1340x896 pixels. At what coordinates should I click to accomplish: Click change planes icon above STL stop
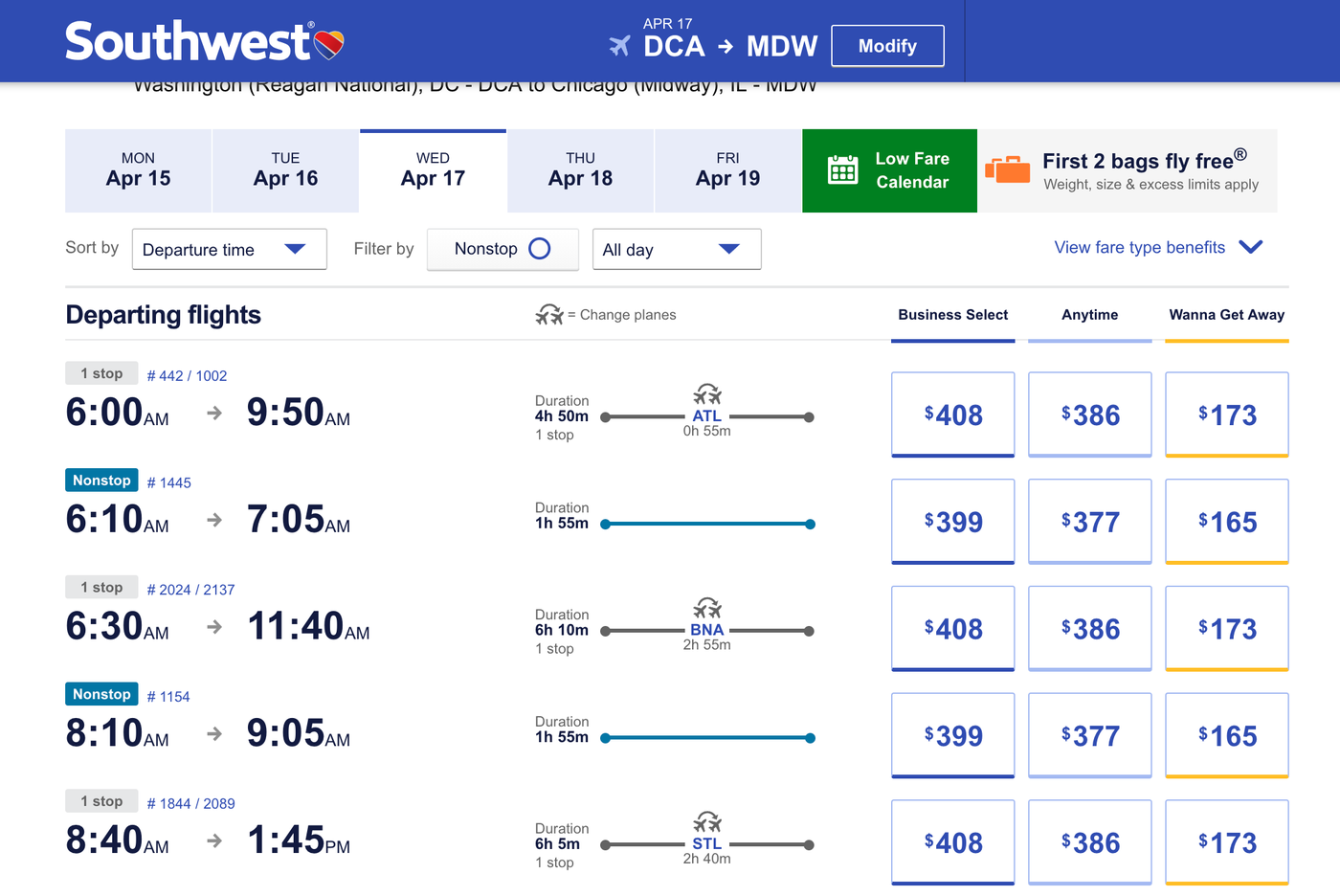[x=707, y=822]
